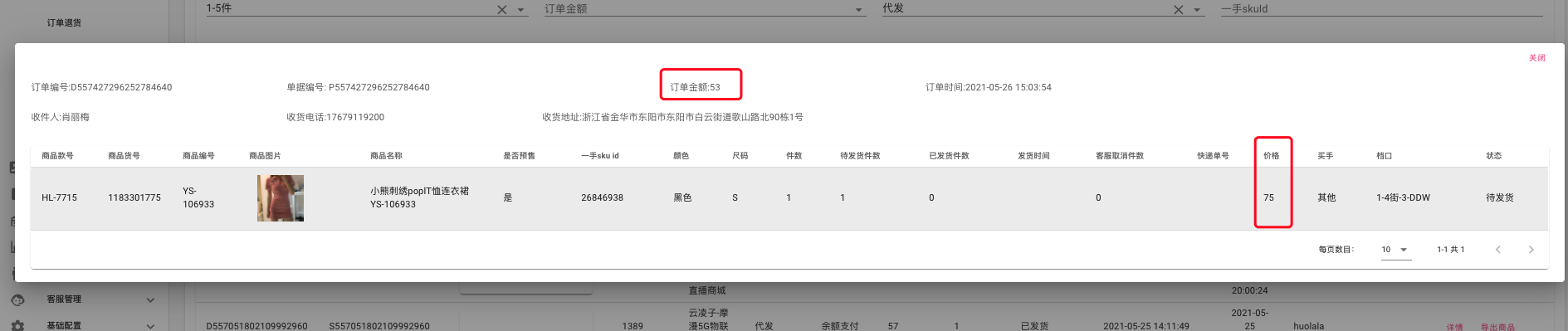This screenshot has height=331, width=1568.
Task: Go to next page in dialog table
Action: pyautogui.click(x=1531, y=250)
